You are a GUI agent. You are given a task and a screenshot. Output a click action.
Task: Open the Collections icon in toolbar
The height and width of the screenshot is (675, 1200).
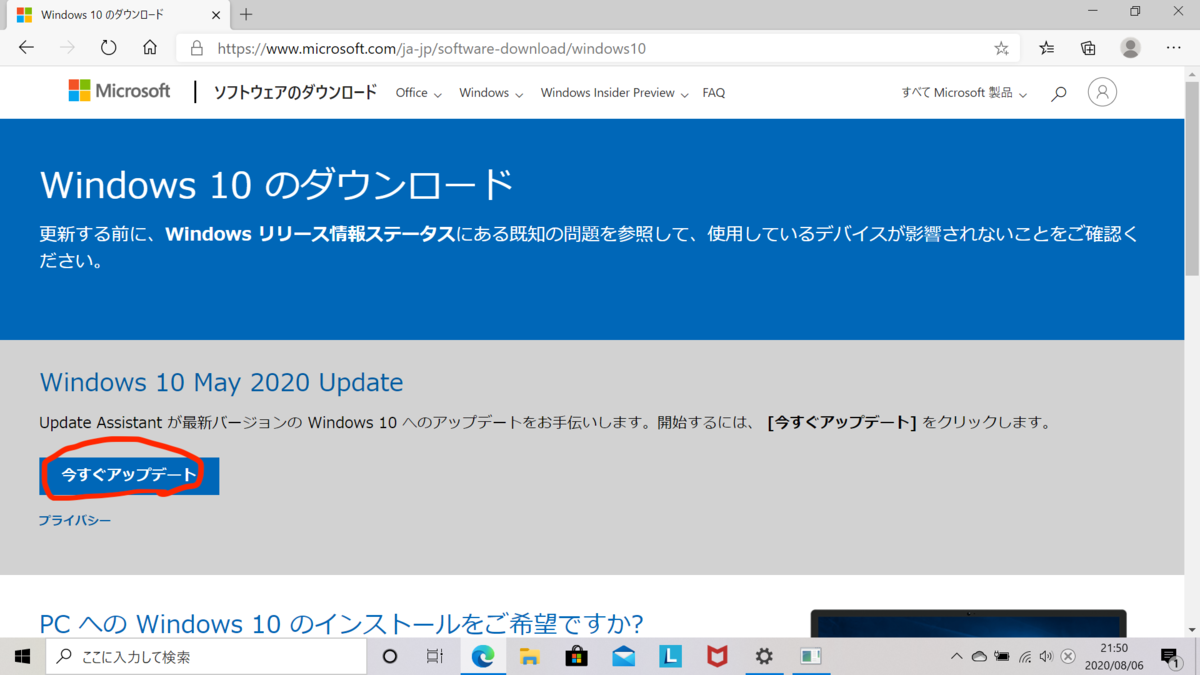1088,48
